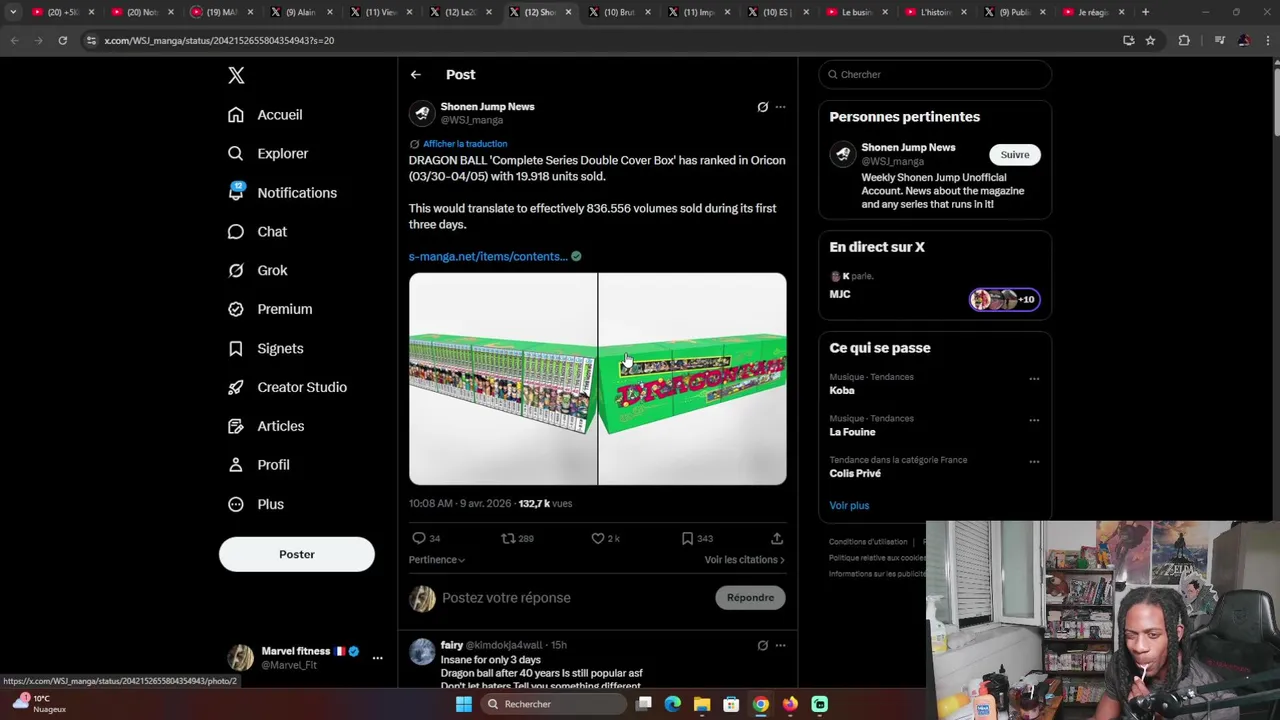Open the Koba trending topic
This screenshot has width=1280, height=720.
842,391
